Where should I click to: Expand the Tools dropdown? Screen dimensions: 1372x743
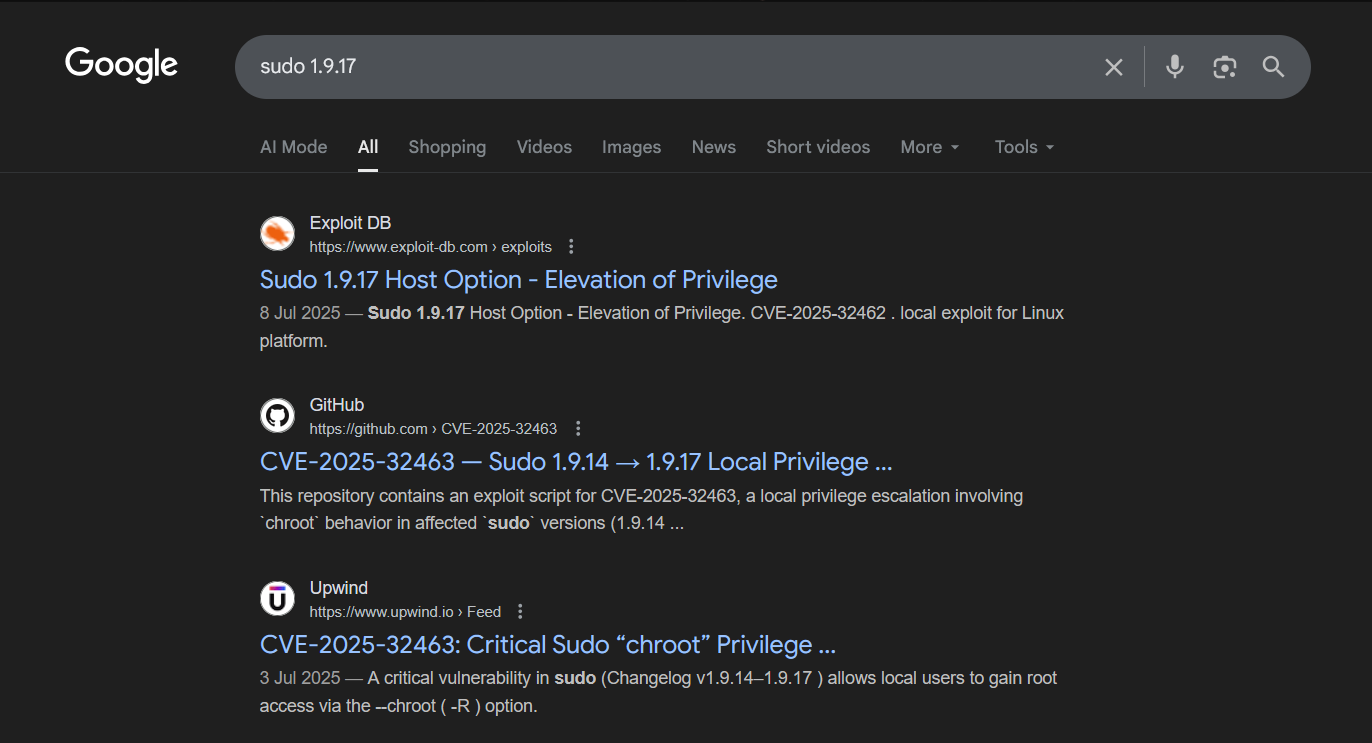(1025, 147)
